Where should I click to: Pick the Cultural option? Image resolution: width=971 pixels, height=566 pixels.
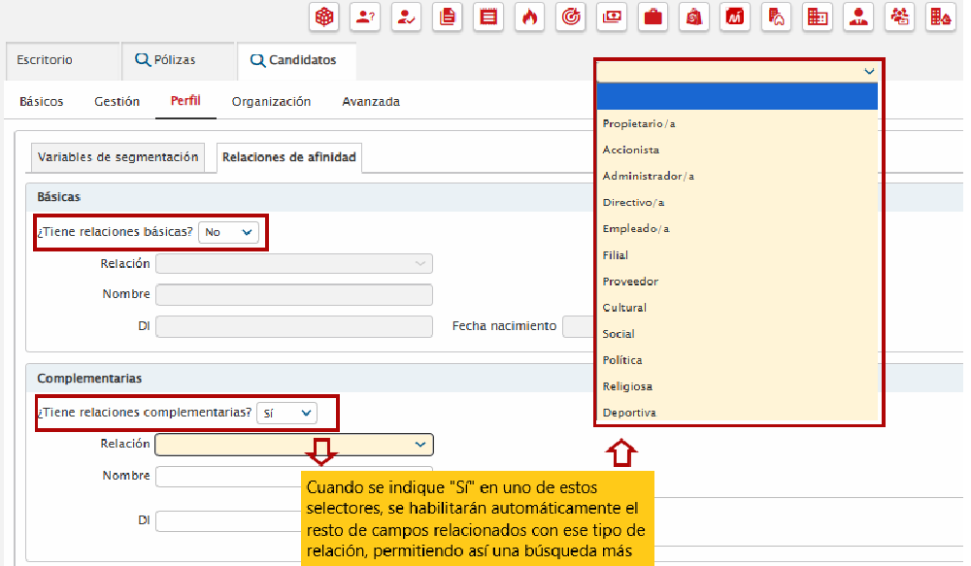[x=737, y=308]
